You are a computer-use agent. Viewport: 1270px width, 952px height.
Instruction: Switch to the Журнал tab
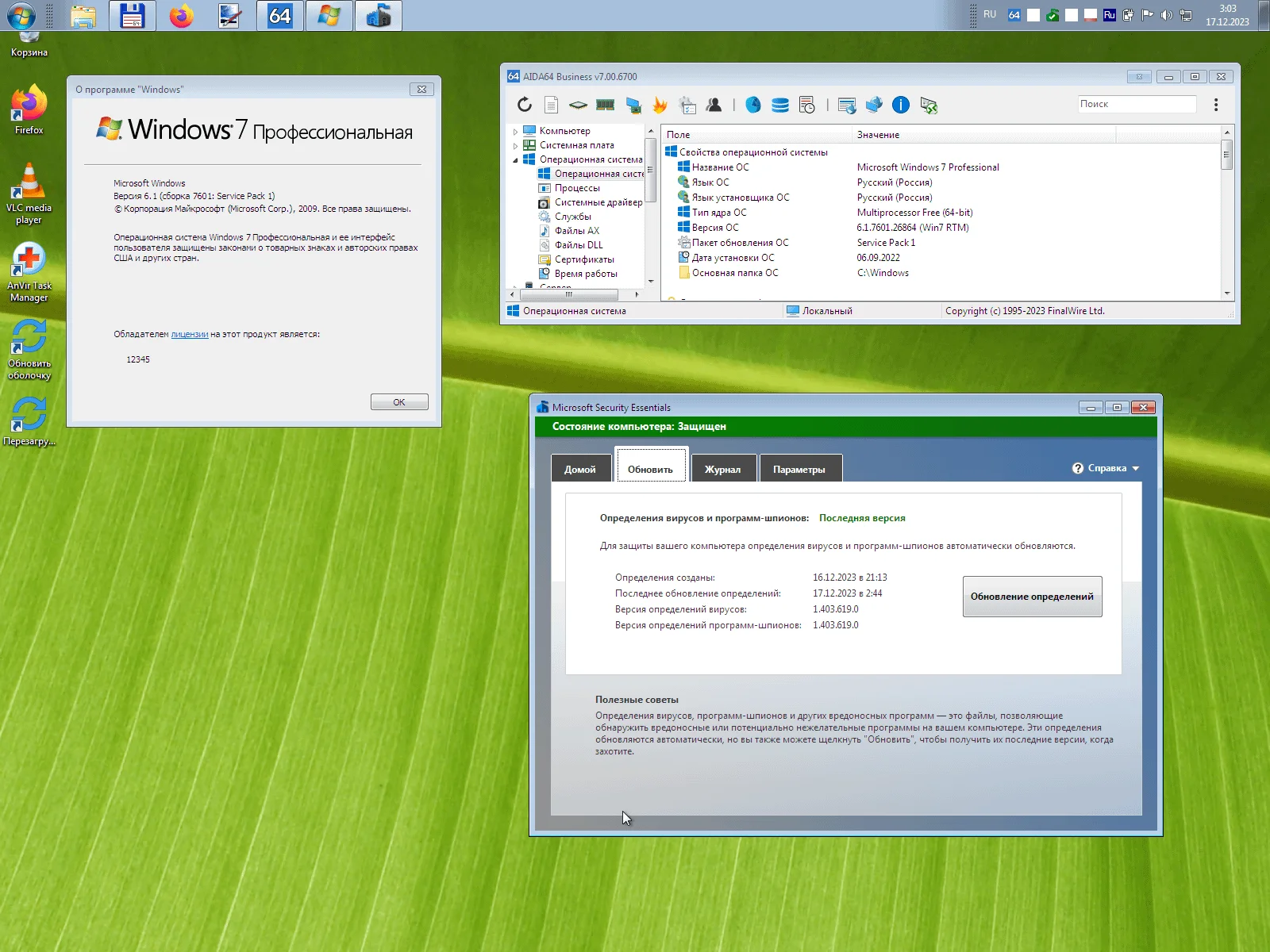(x=722, y=469)
